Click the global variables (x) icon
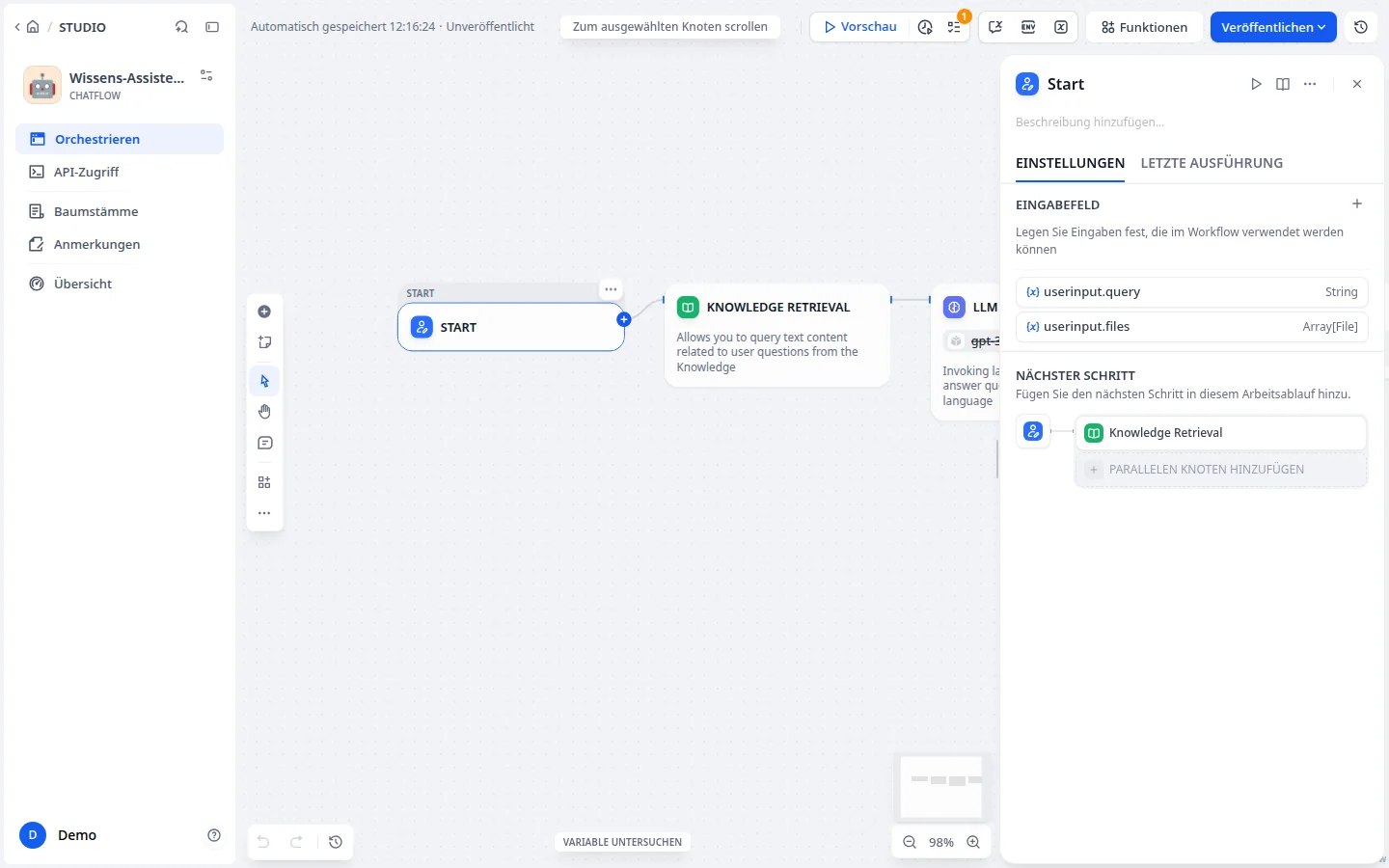The image size is (1389, 868). pyautogui.click(x=1061, y=27)
